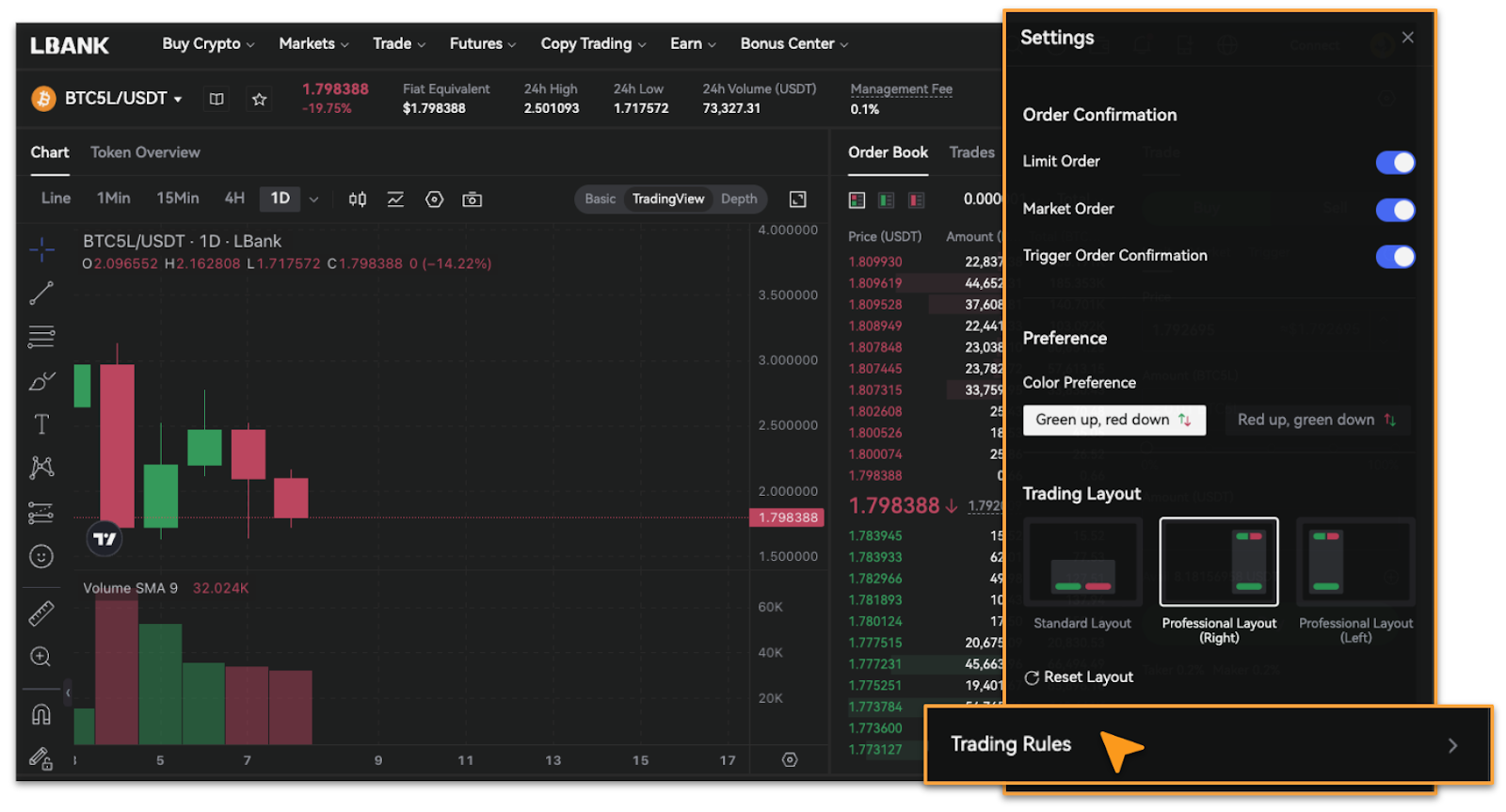This screenshot has width=1506, height=812.
Task: Switch chart to Depth mode
Action: tap(739, 199)
